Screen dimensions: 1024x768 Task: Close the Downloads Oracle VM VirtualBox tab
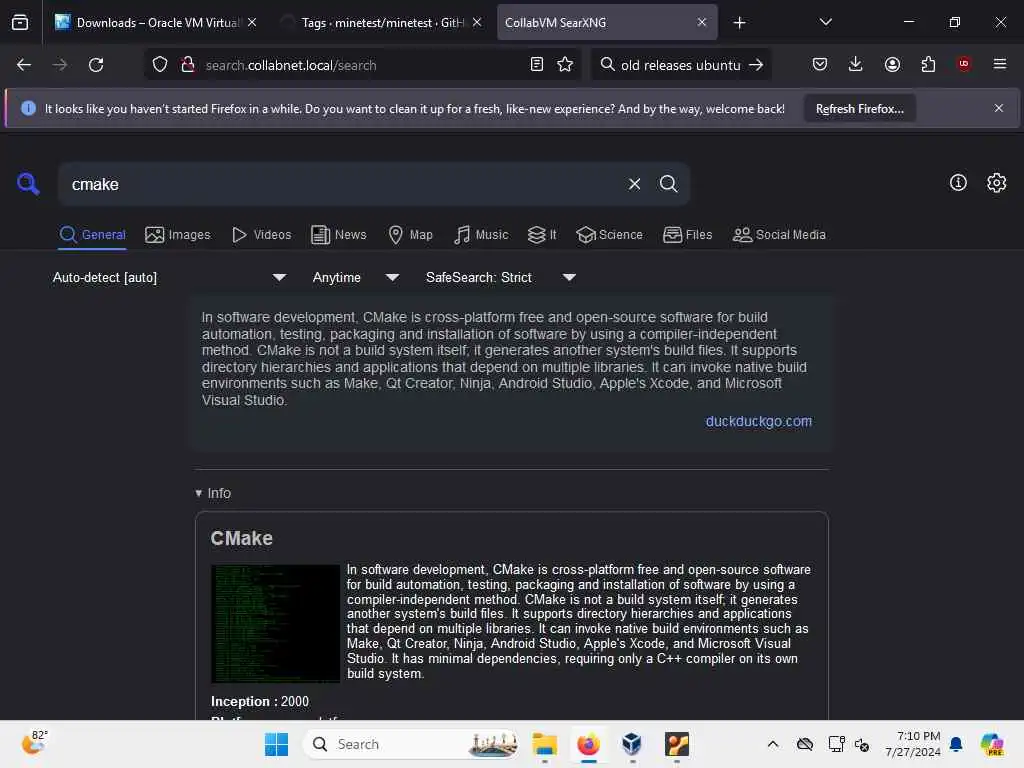252,22
